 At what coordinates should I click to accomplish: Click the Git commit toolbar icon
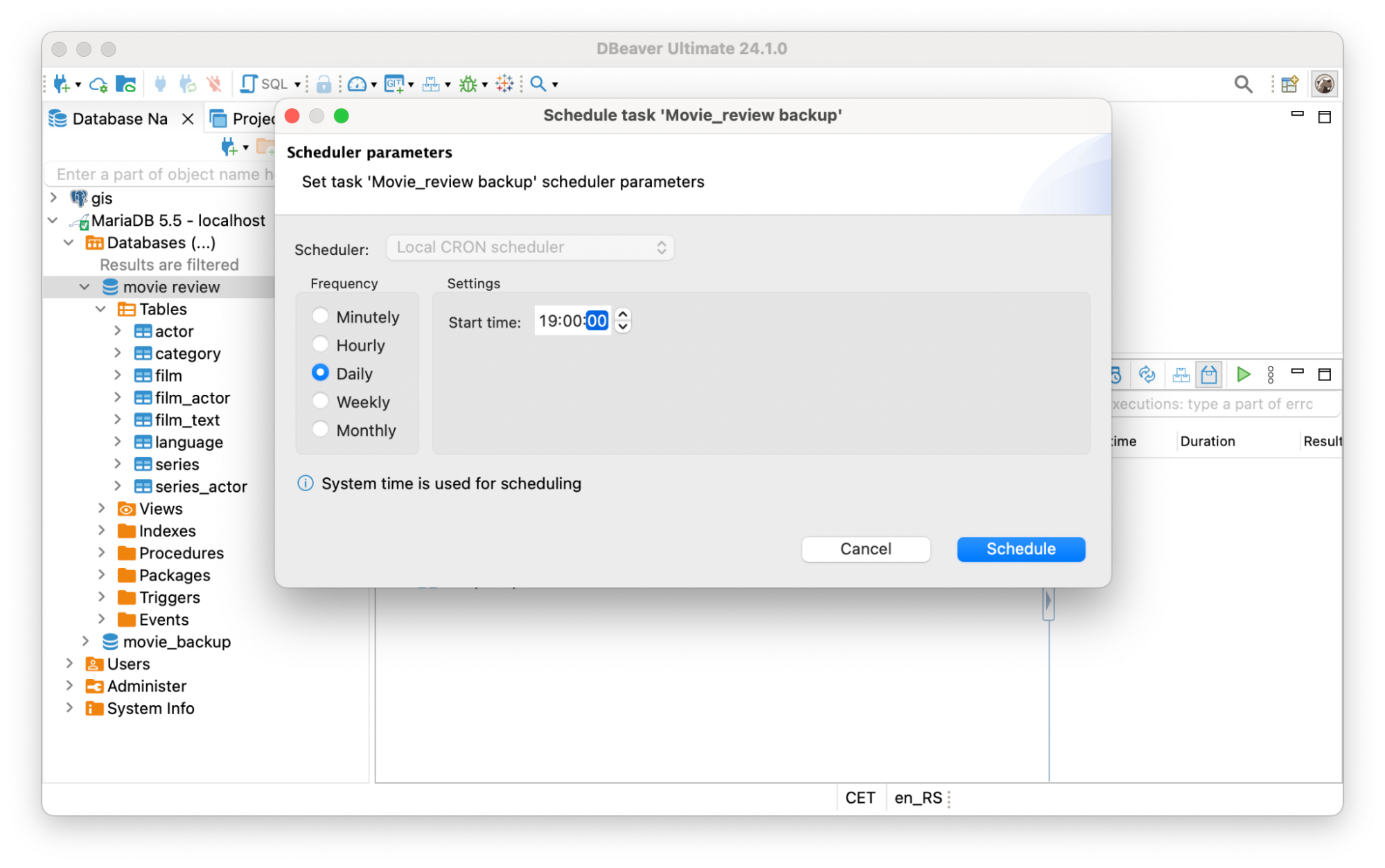pyautogui.click(x=394, y=83)
